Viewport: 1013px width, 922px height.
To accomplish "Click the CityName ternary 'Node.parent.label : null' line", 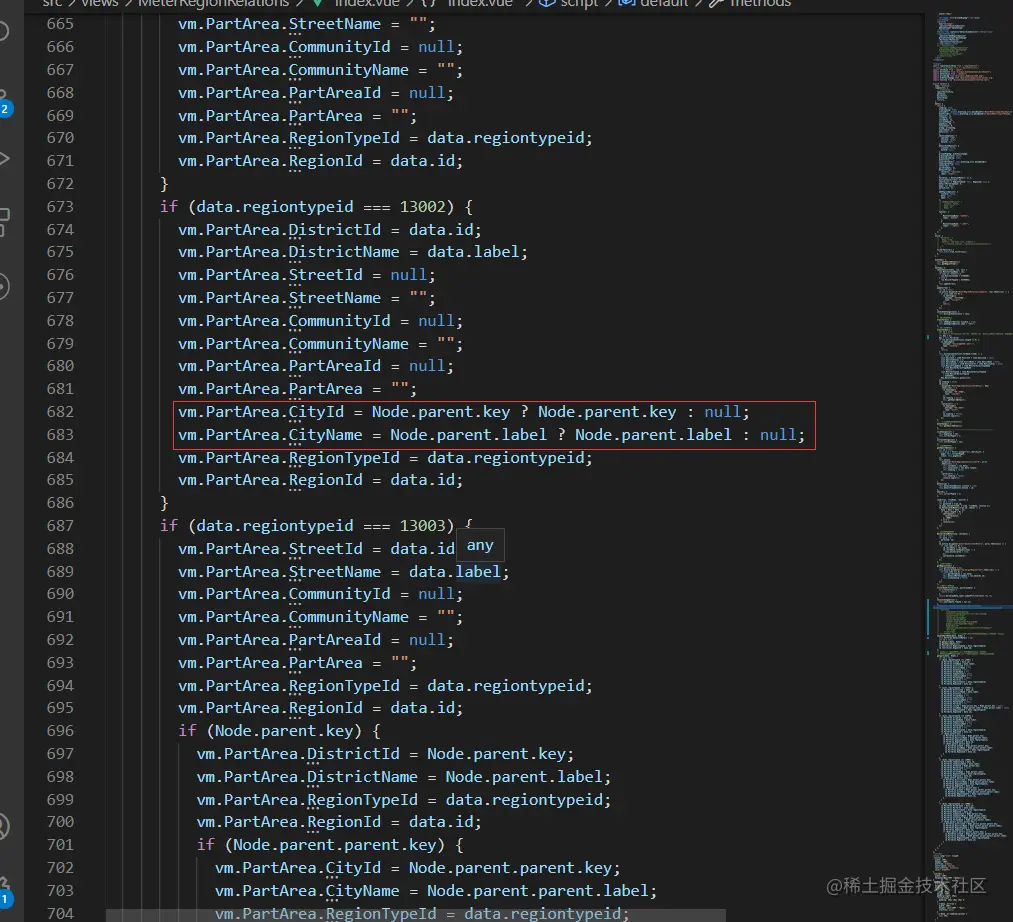I will click(492, 435).
